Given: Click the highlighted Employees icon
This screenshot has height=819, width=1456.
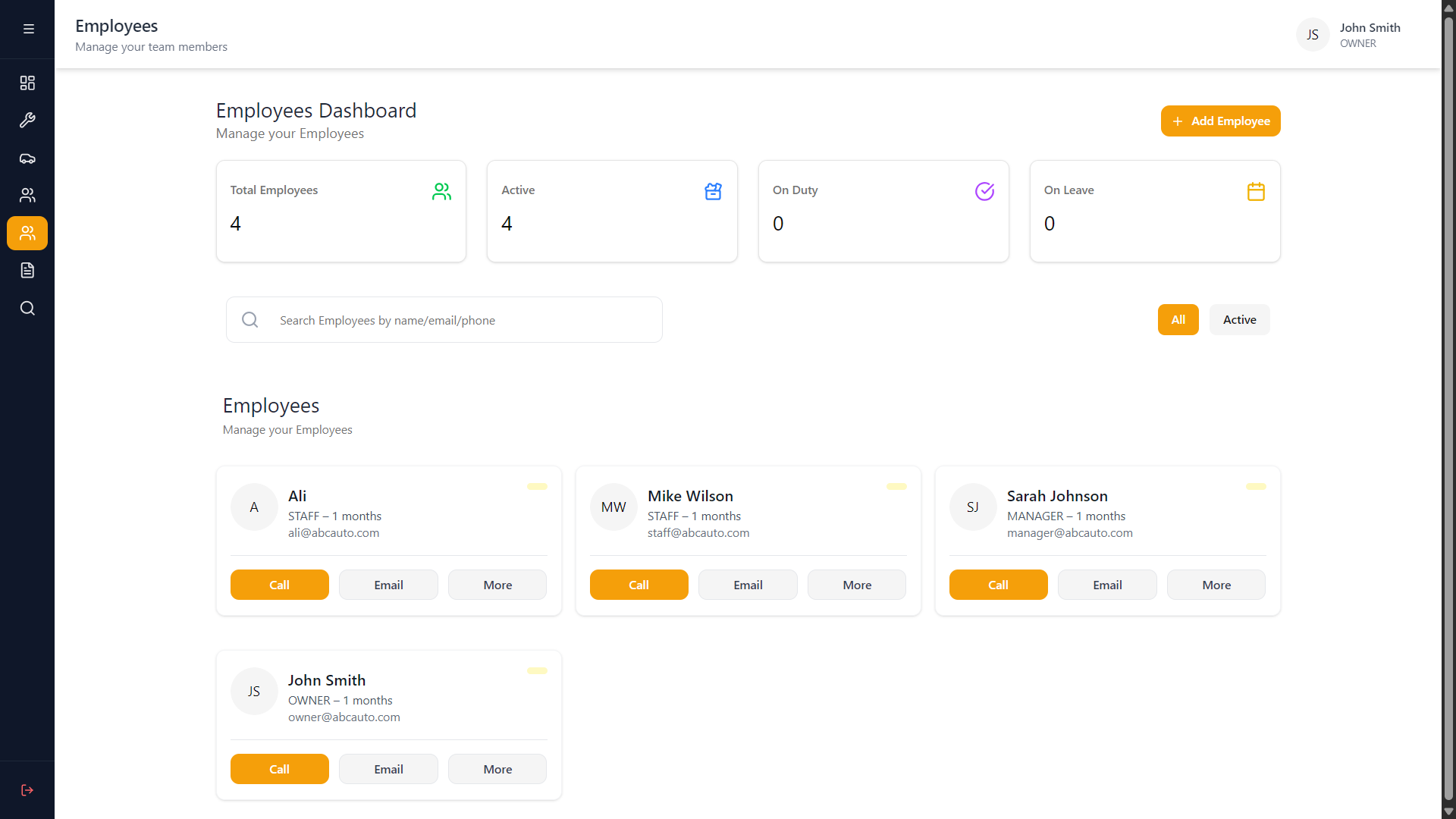Looking at the screenshot, I should (27, 233).
